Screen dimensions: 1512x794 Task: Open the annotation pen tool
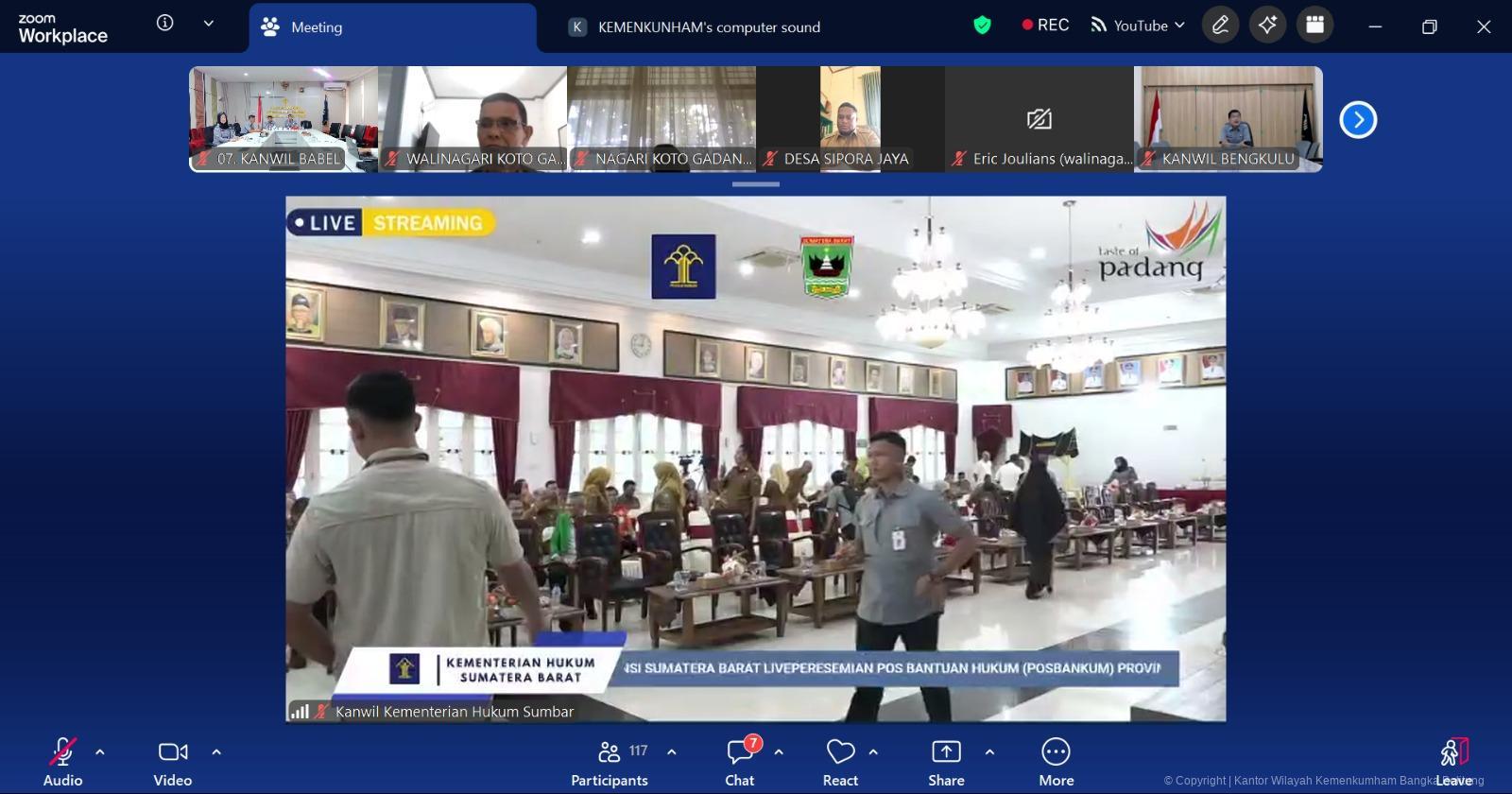(1220, 26)
